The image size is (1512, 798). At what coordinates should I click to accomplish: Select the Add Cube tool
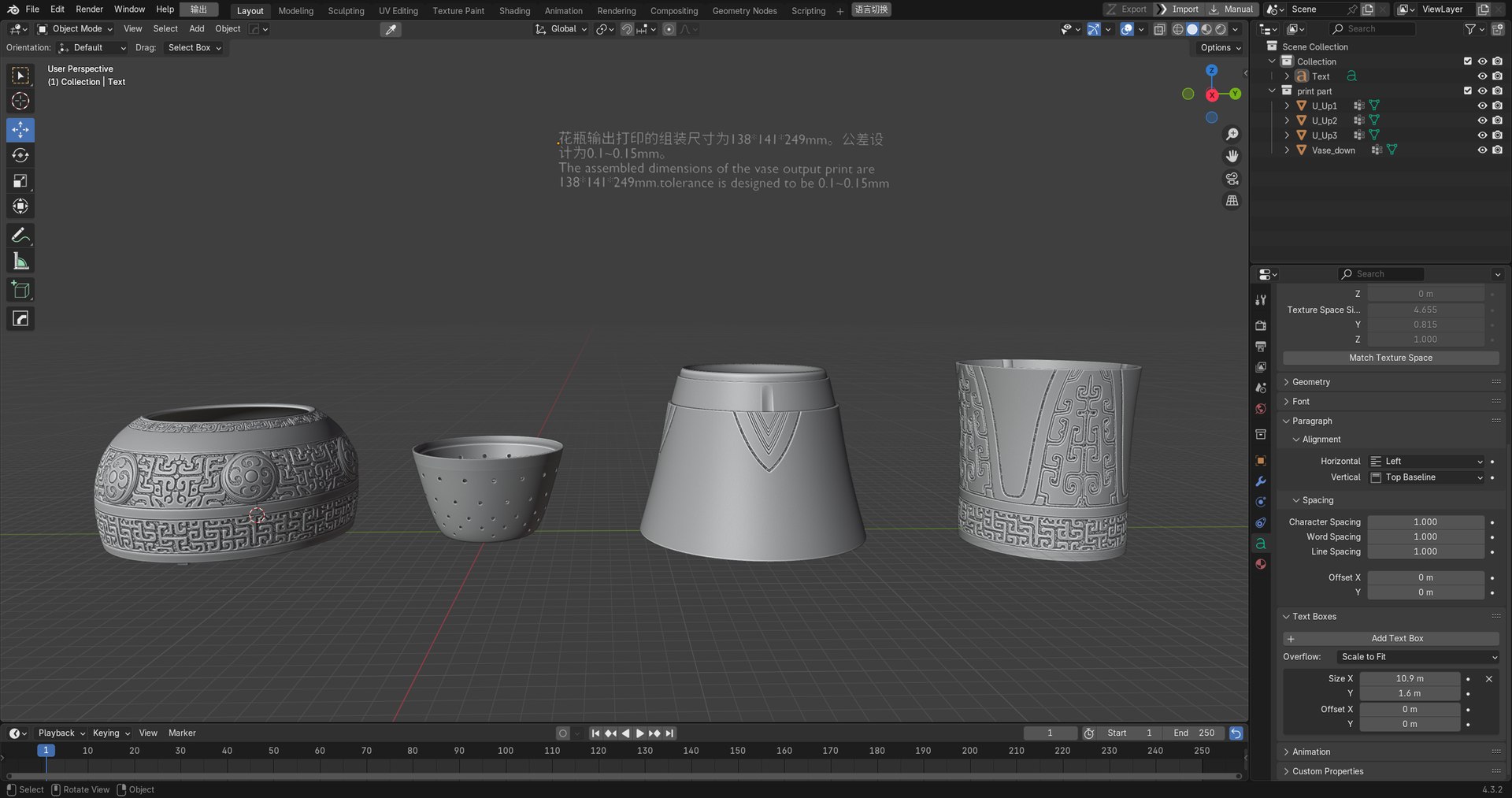coord(20,290)
